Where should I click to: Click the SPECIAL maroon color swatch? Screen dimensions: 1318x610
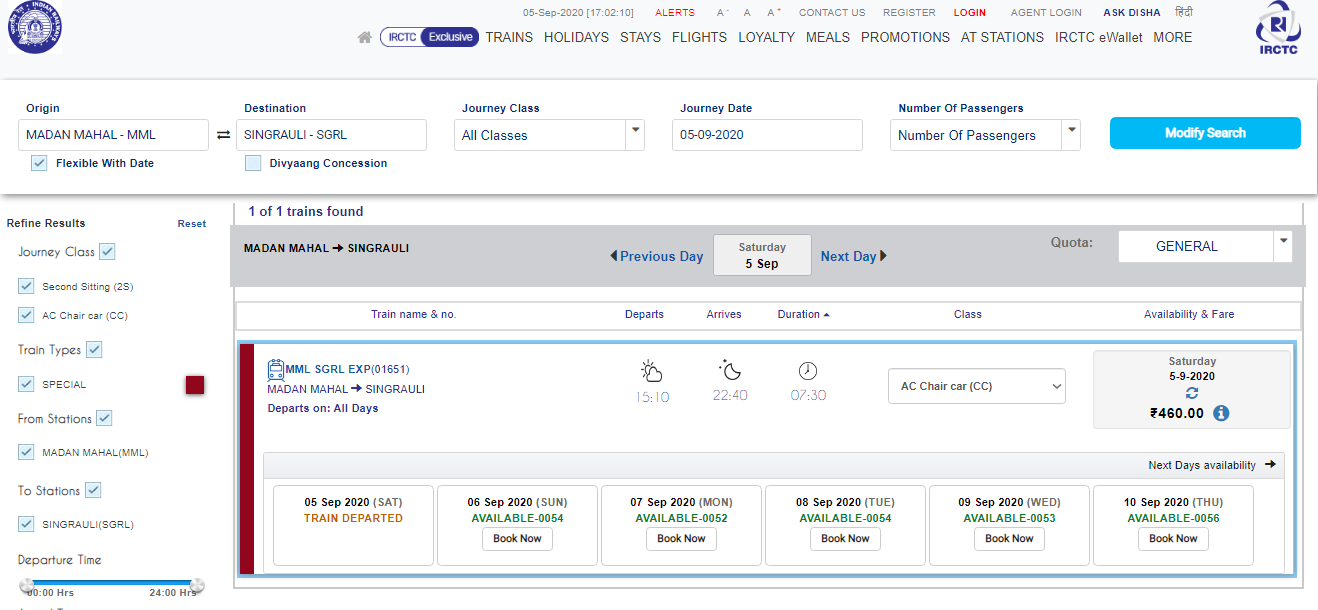pos(195,385)
